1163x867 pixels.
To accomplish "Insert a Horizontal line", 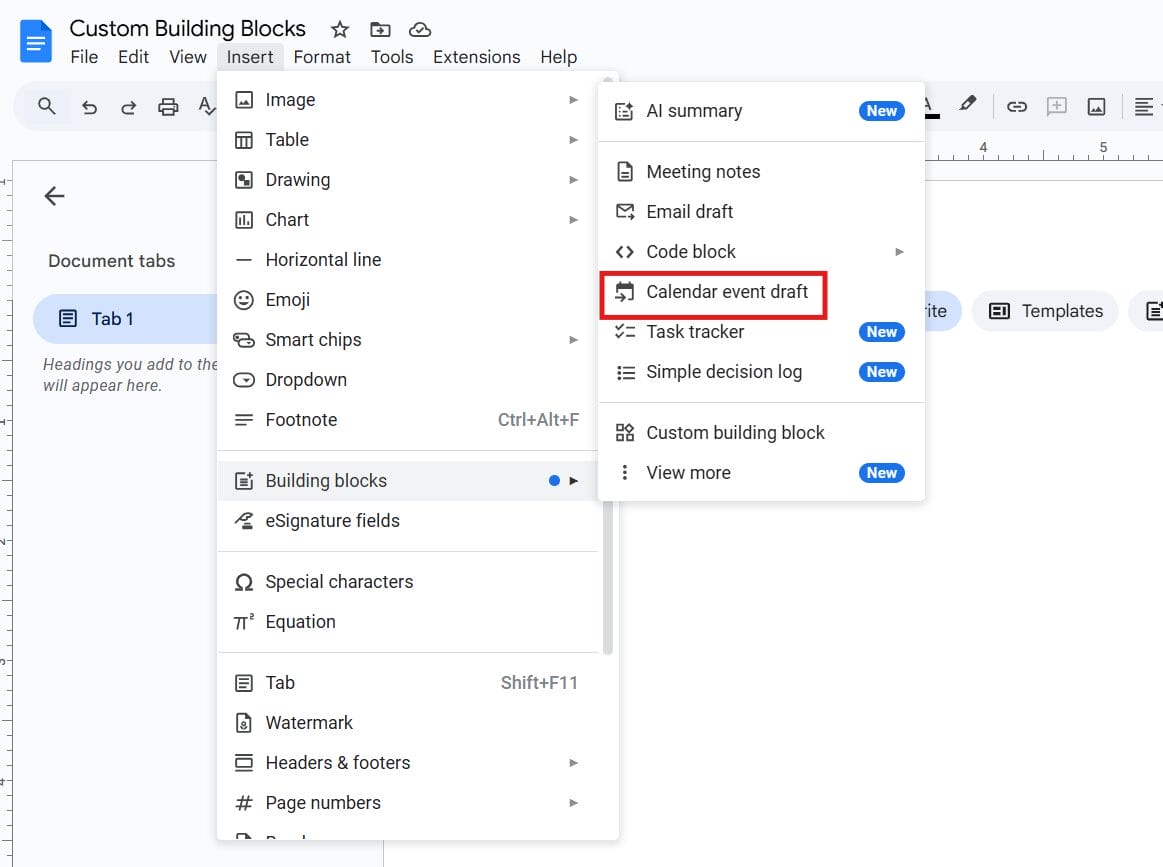I will (x=407, y=260).
